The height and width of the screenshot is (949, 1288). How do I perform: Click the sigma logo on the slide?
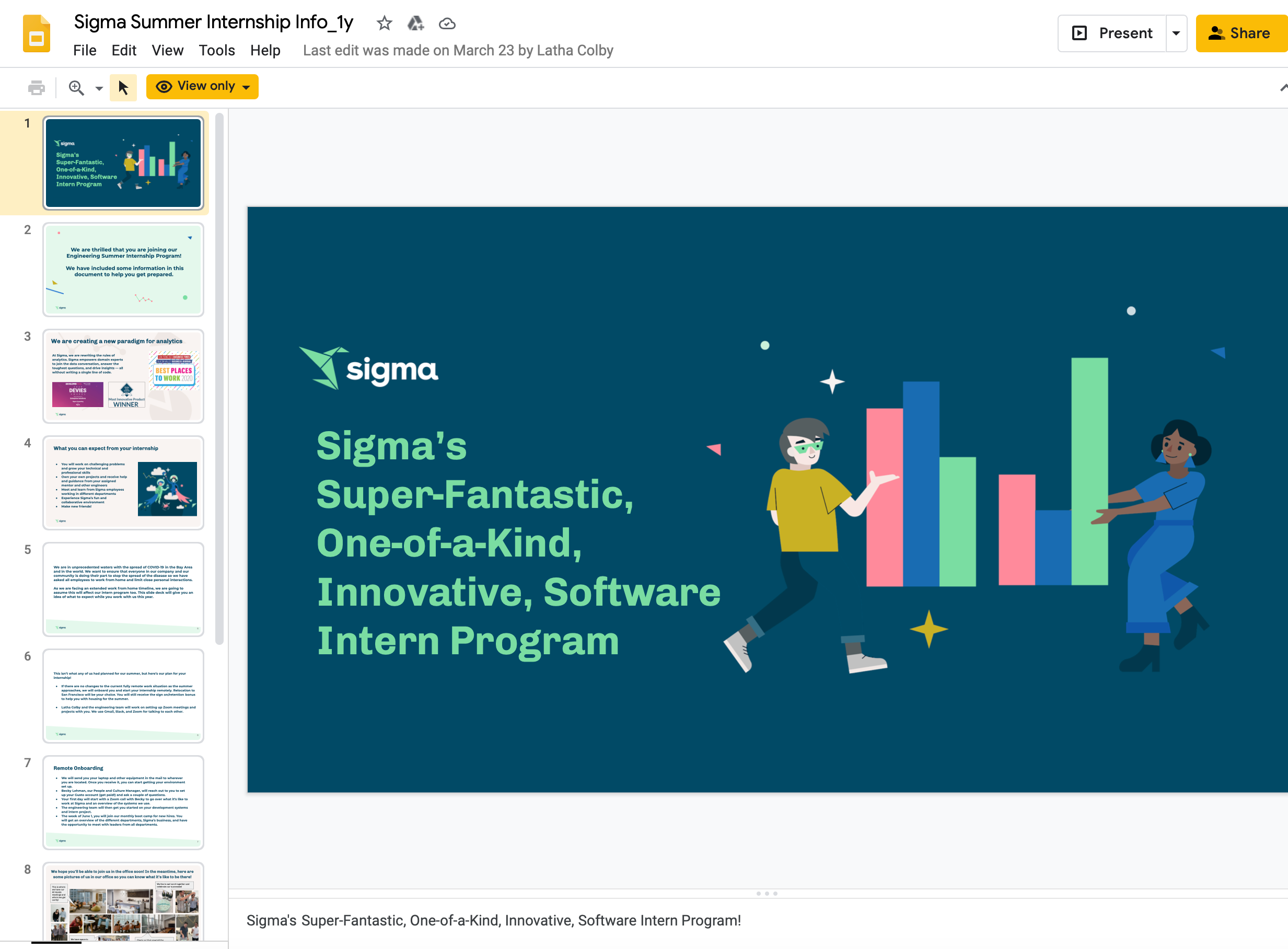[369, 368]
